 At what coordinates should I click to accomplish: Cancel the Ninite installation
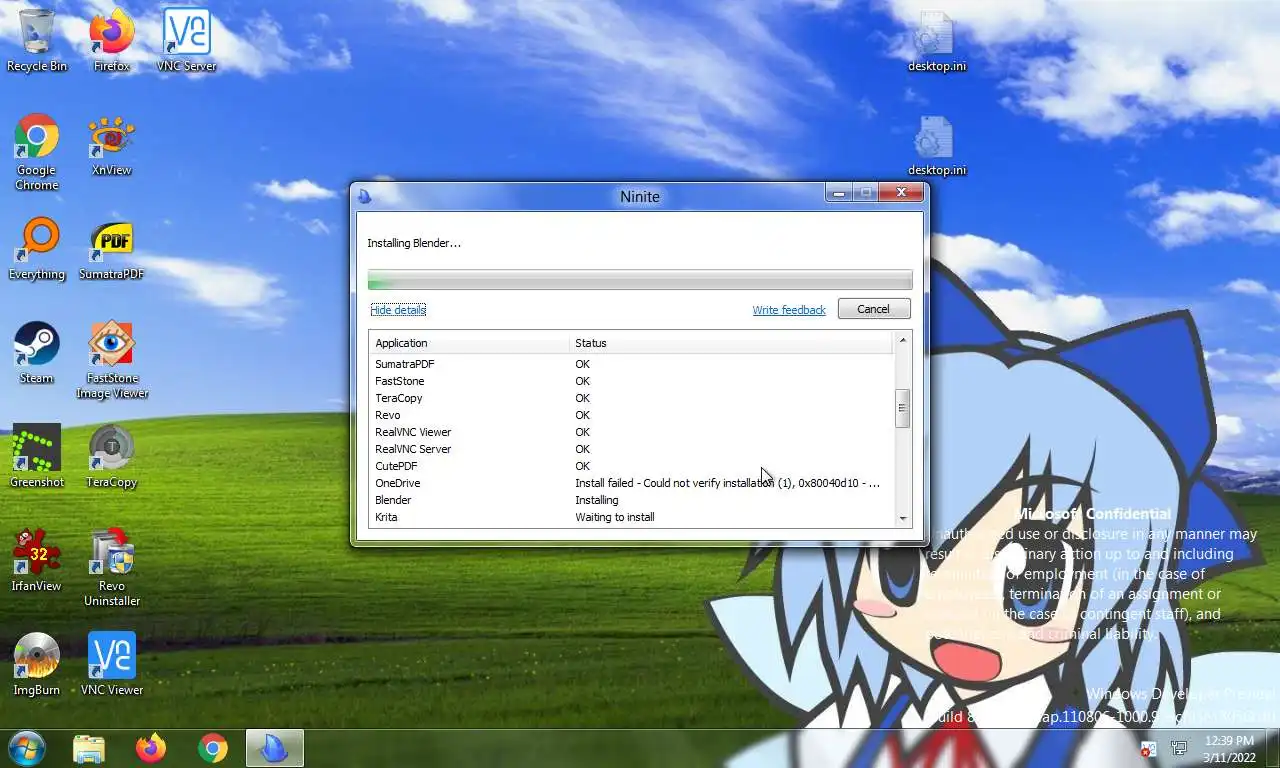coord(874,309)
